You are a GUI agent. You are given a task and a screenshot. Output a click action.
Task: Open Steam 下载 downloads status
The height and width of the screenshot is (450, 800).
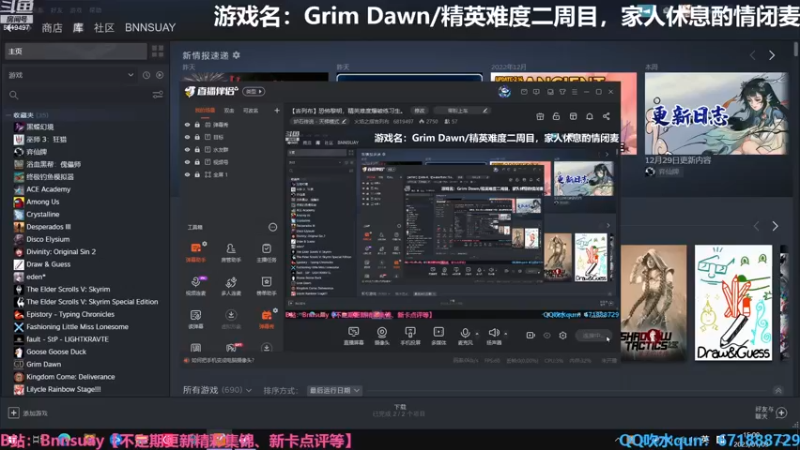pos(399,410)
